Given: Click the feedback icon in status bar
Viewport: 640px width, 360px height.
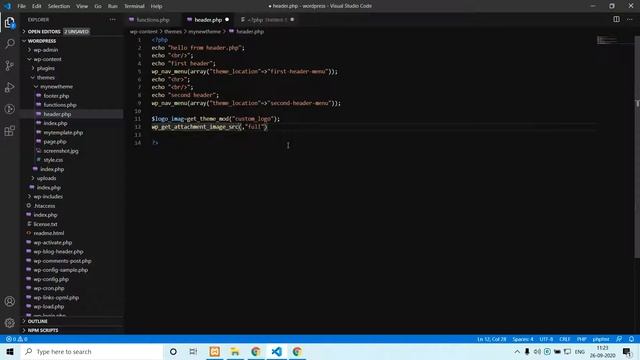Looking at the screenshot, I should point(619,339).
